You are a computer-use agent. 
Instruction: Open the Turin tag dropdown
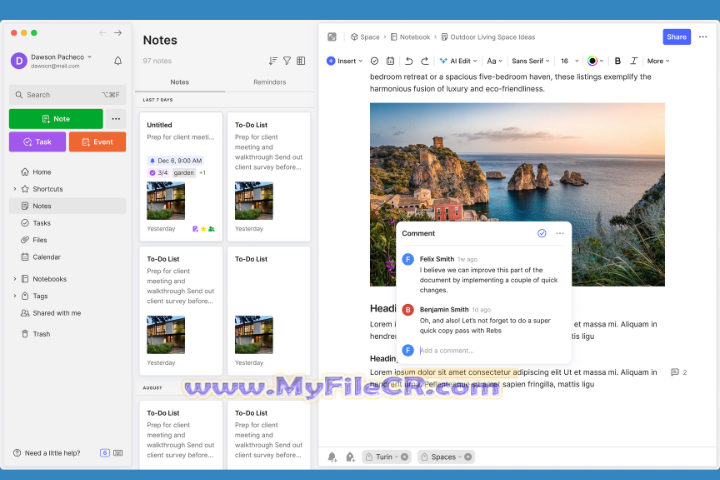(396, 457)
